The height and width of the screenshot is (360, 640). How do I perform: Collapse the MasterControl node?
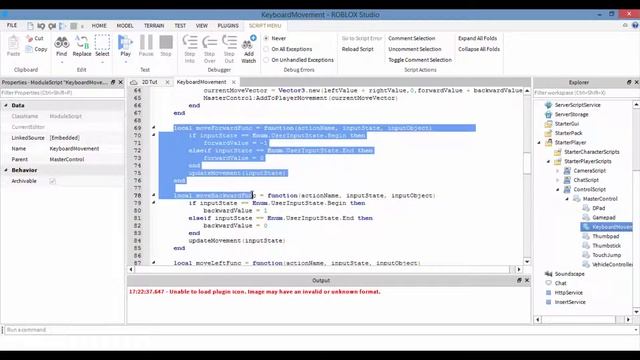tap(567, 199)
